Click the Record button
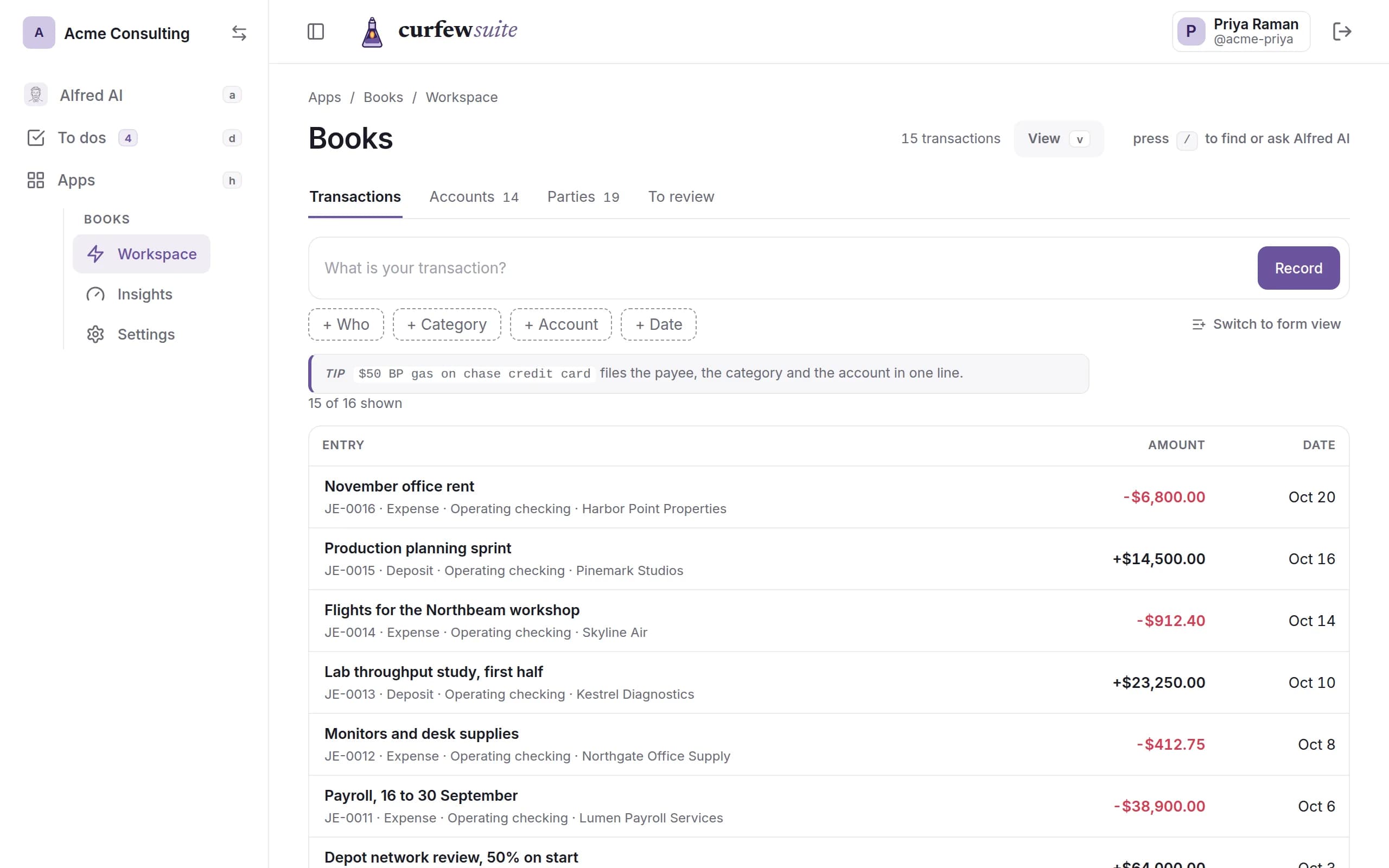Image resolution: width=1389 pixels, height=868 pixels. [x=1298, y=268]
